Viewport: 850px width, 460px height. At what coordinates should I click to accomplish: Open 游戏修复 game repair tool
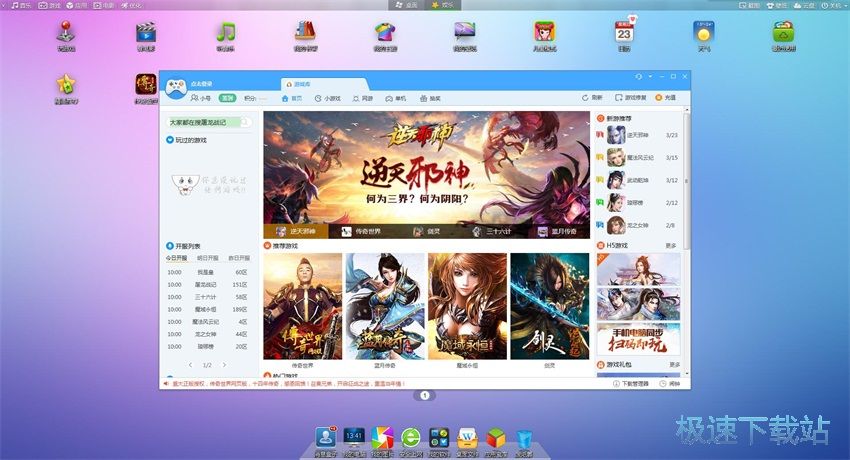pyautogui.click(x=630, y=98)
